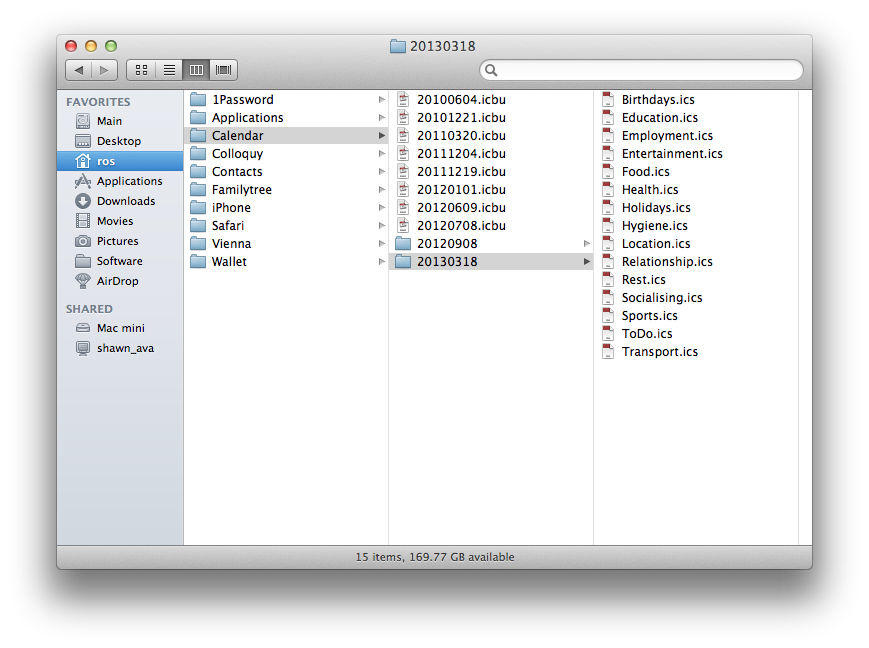Click the green zoom window button
869x648 pixels.
[x=111, y=46]
